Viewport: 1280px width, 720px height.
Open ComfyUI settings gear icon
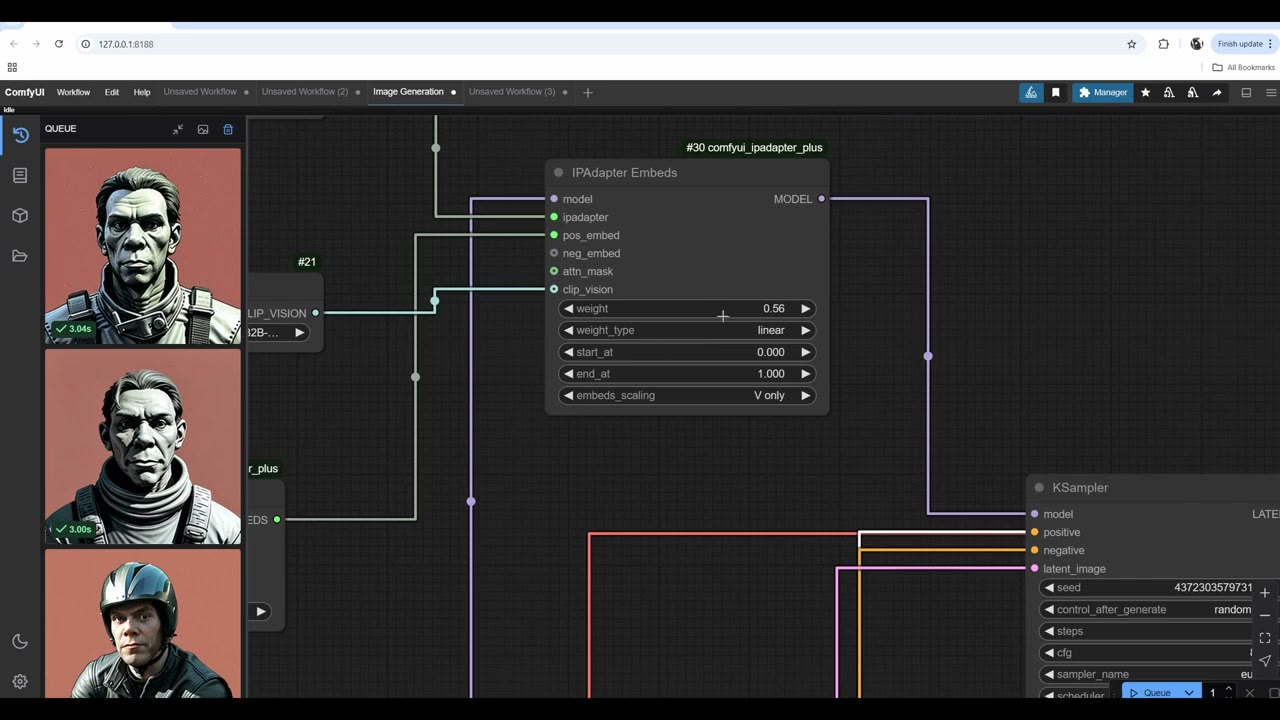pyautogui.click(x=20, y=682)
